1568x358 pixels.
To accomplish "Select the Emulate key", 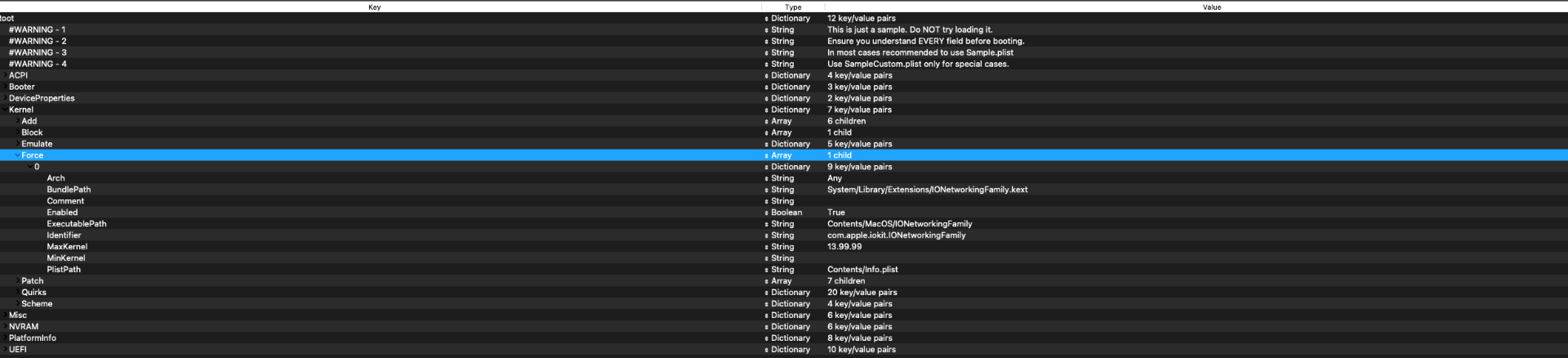I will point(37,144).
